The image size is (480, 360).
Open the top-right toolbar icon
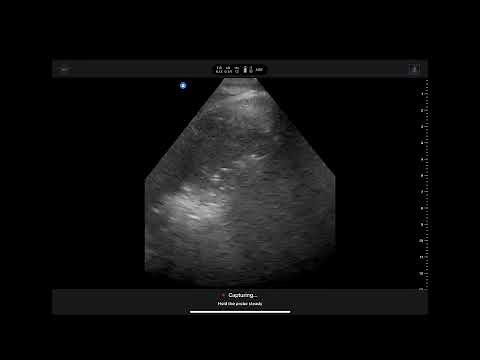[414, 69]
